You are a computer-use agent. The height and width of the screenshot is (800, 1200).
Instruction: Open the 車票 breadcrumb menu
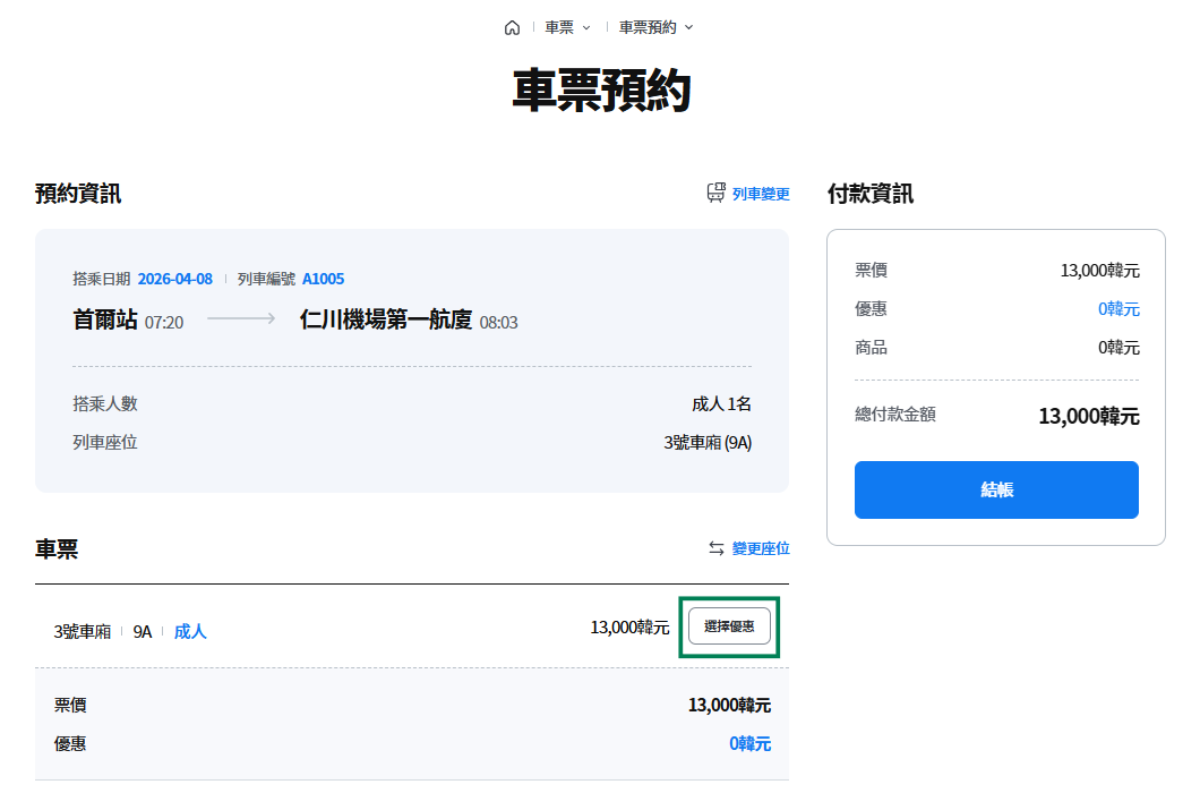pyautogui.click(x=559, y=28)
